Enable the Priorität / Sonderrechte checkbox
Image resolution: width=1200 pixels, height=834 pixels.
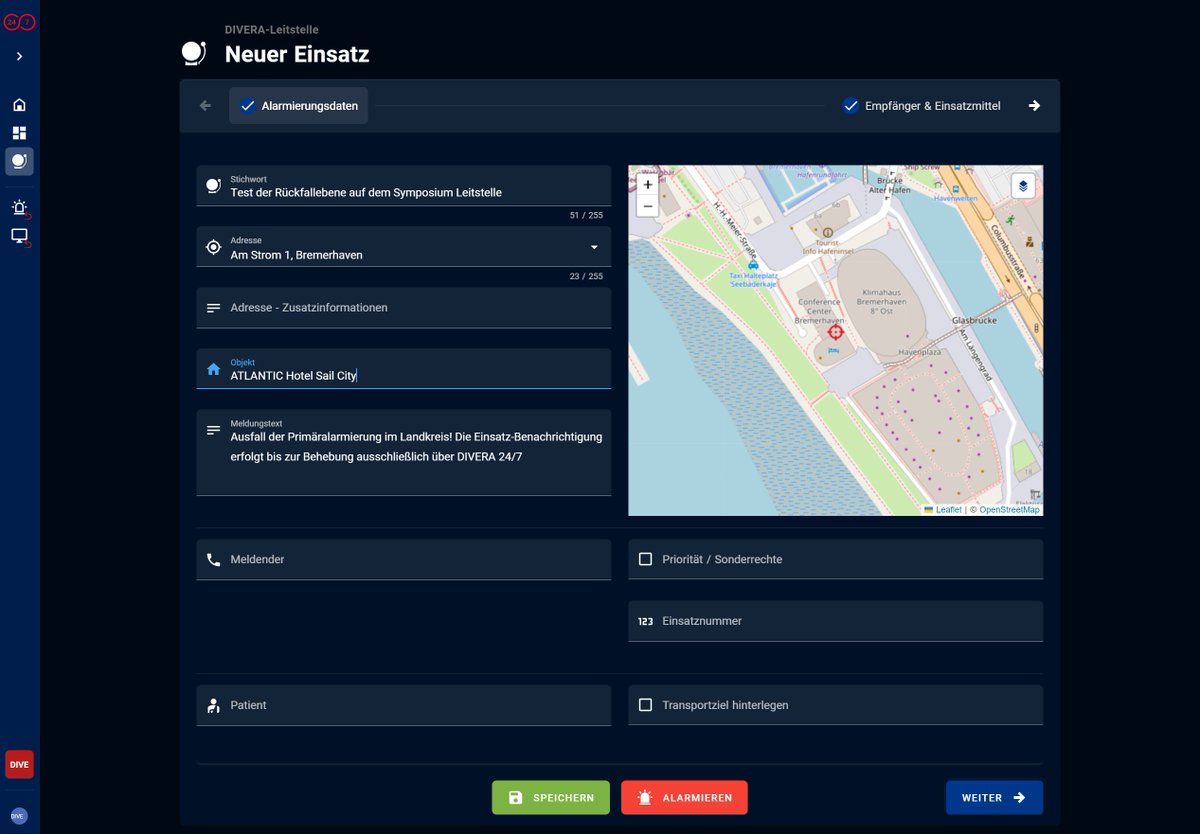[x=645, y=560]
